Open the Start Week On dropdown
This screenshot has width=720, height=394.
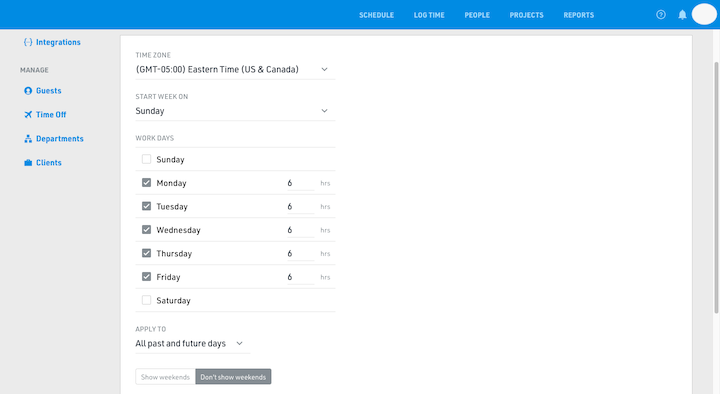pos(235,111)
